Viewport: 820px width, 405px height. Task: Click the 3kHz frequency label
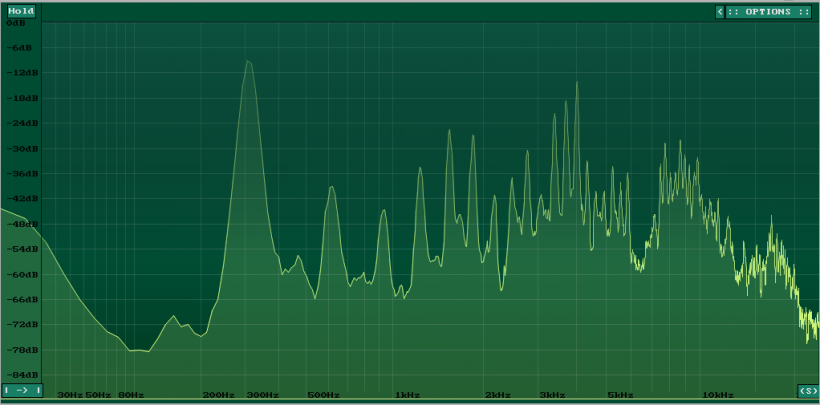point(552,395)
